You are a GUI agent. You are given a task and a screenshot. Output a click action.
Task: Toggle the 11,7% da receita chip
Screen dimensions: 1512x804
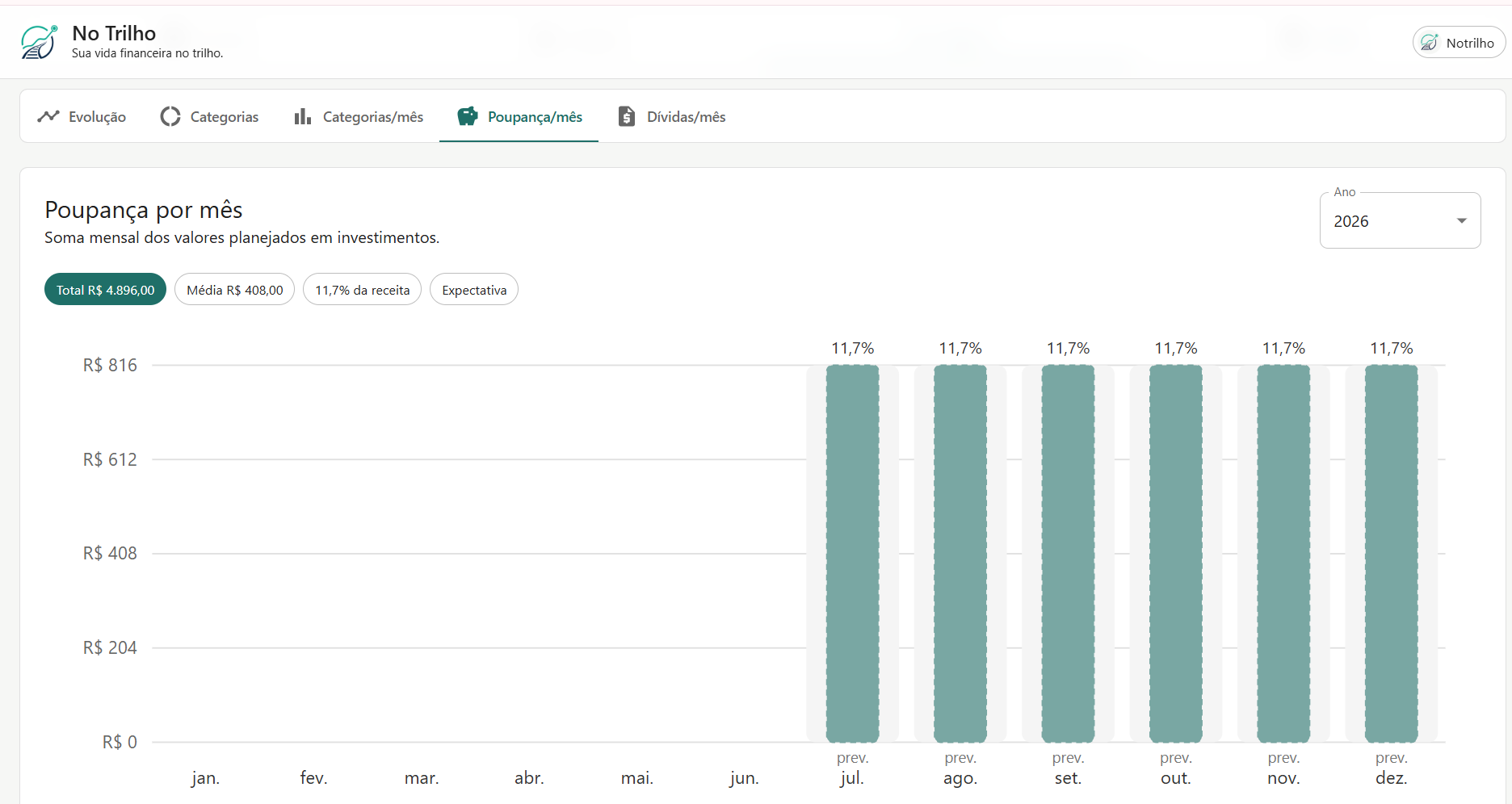pyautogui.click(x=362, y=290)
